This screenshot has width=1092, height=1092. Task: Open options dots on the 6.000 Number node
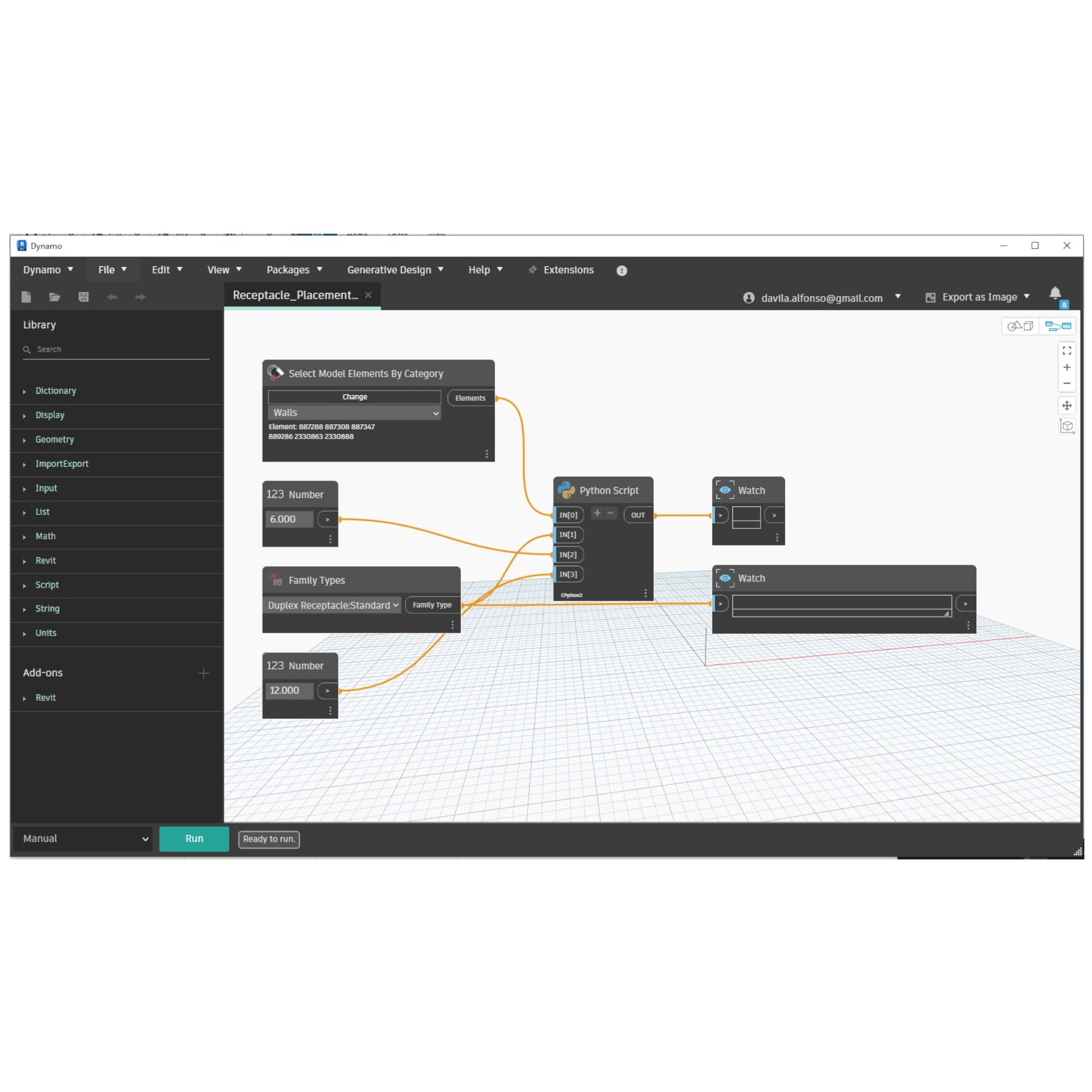pyautogui.click(x=330, y=539)
